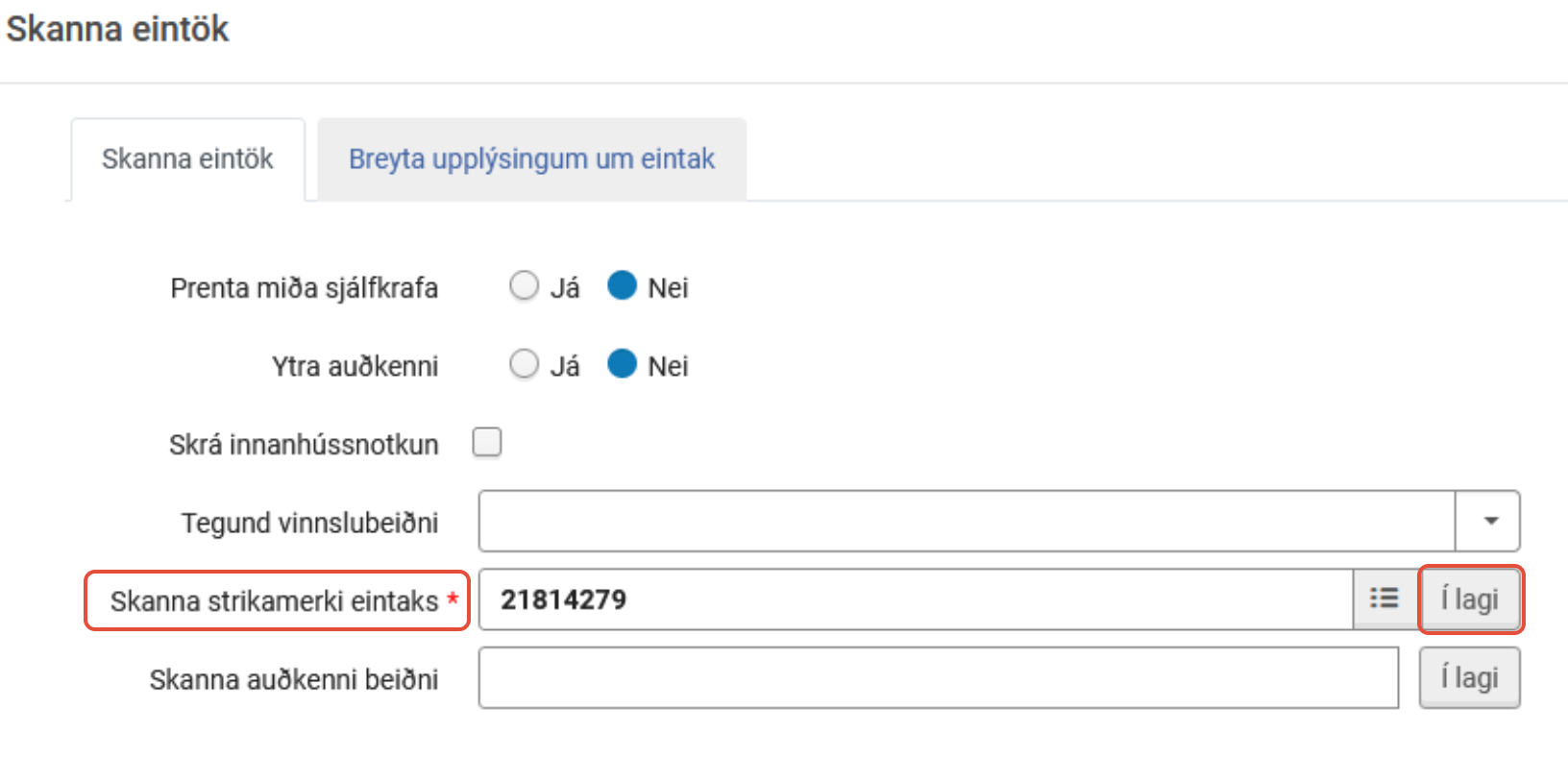Click the list icon beside barcode field
This screenshot has width=1568, height=758.
(x=1384, y=599)
